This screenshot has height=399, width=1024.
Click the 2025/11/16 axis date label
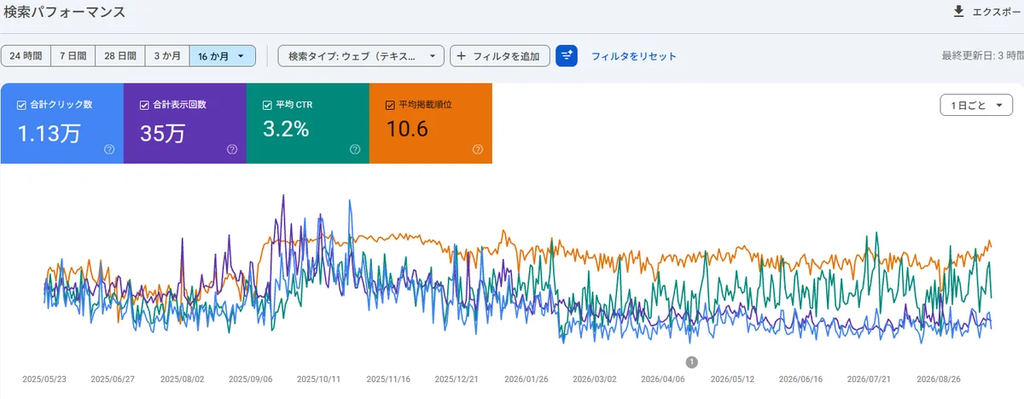pos(388,379)
